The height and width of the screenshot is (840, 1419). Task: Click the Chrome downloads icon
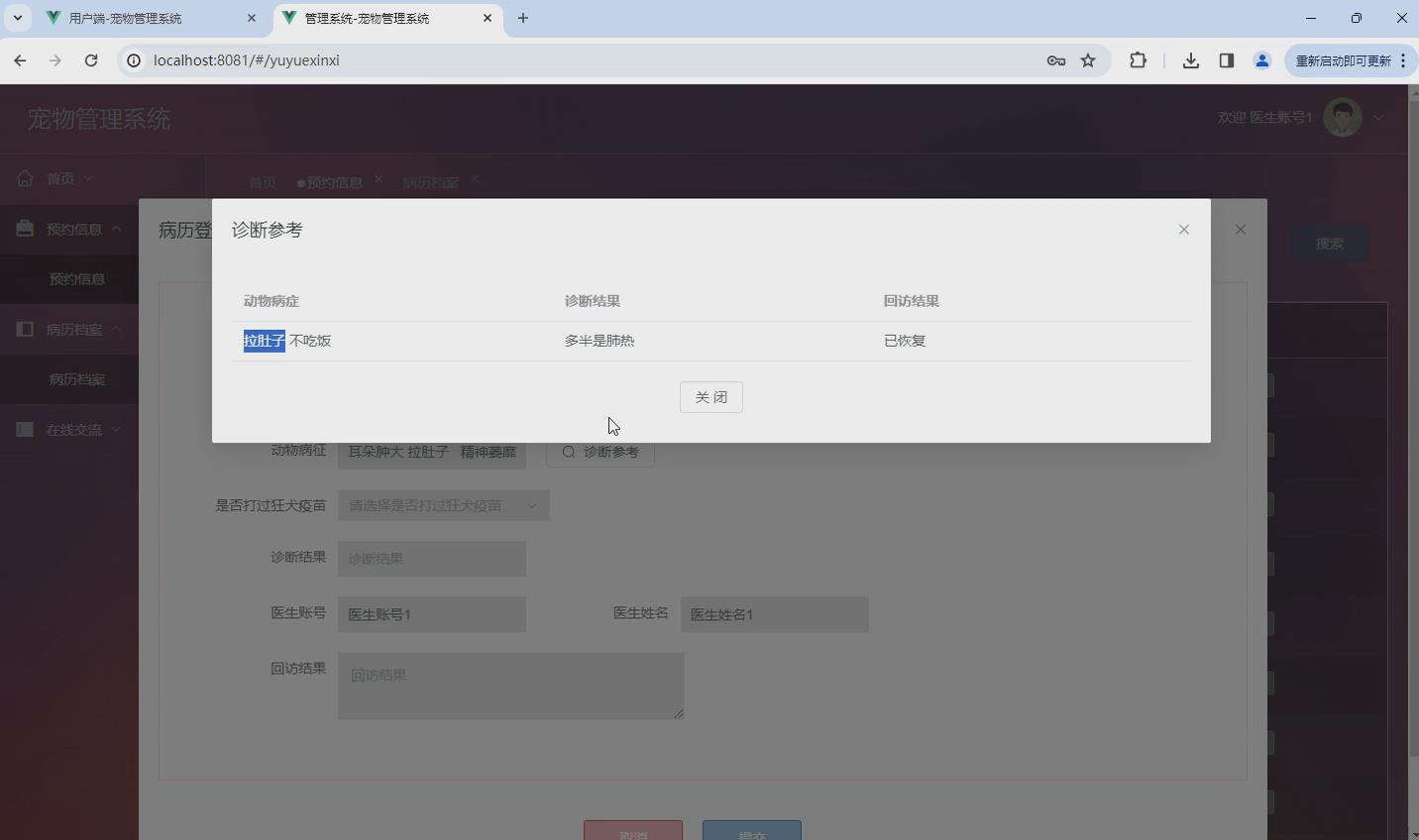(1189, 60)
